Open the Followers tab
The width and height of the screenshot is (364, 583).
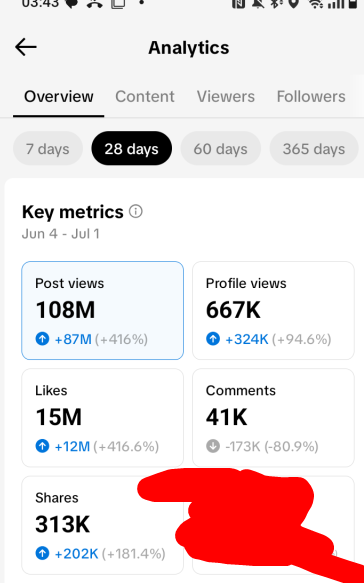[311, 97]
